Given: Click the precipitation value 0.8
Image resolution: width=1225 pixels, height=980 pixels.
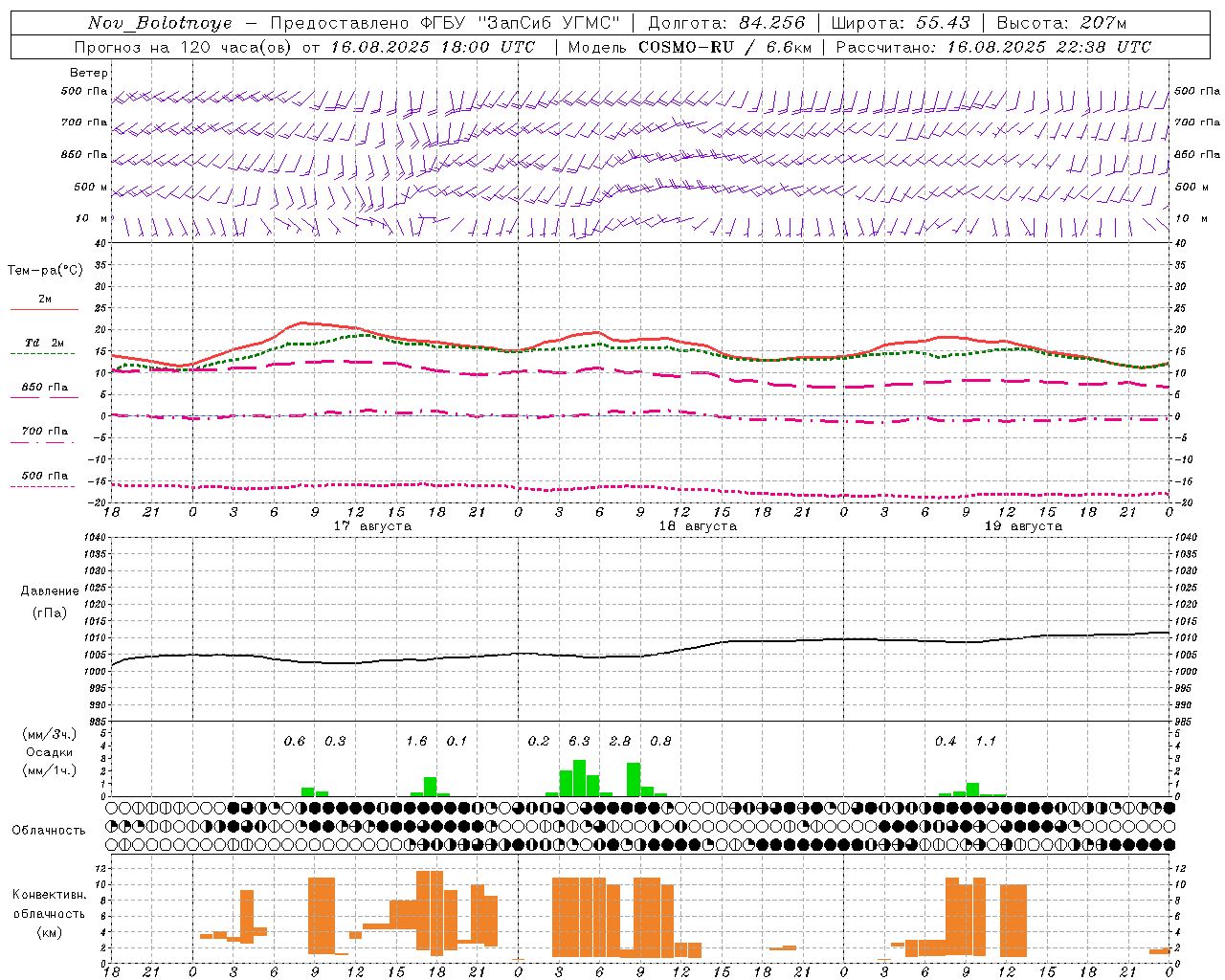Looking at the screenshot, I should click(x=660, y=742).
